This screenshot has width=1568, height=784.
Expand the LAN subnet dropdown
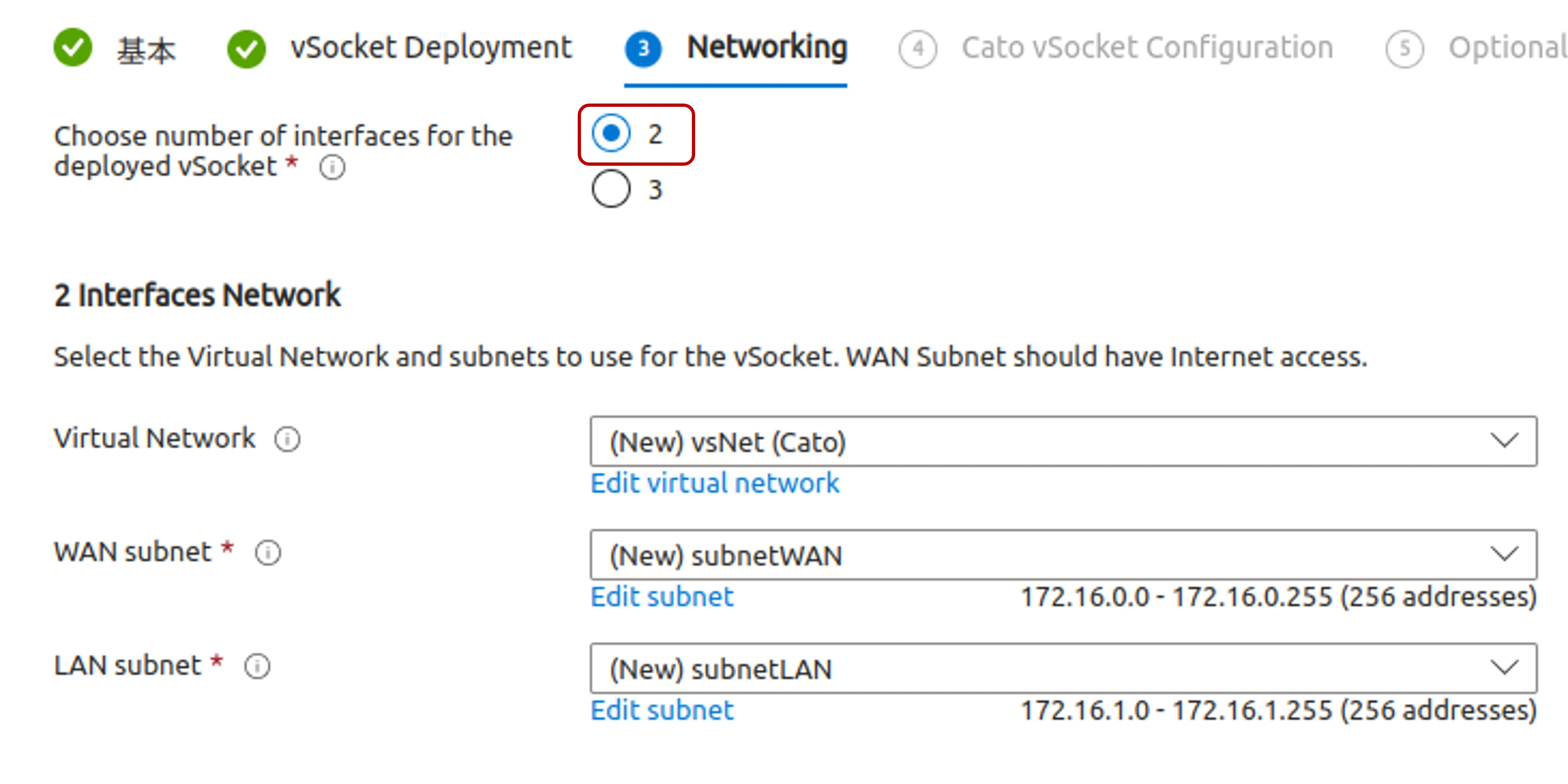(1063, 668)
